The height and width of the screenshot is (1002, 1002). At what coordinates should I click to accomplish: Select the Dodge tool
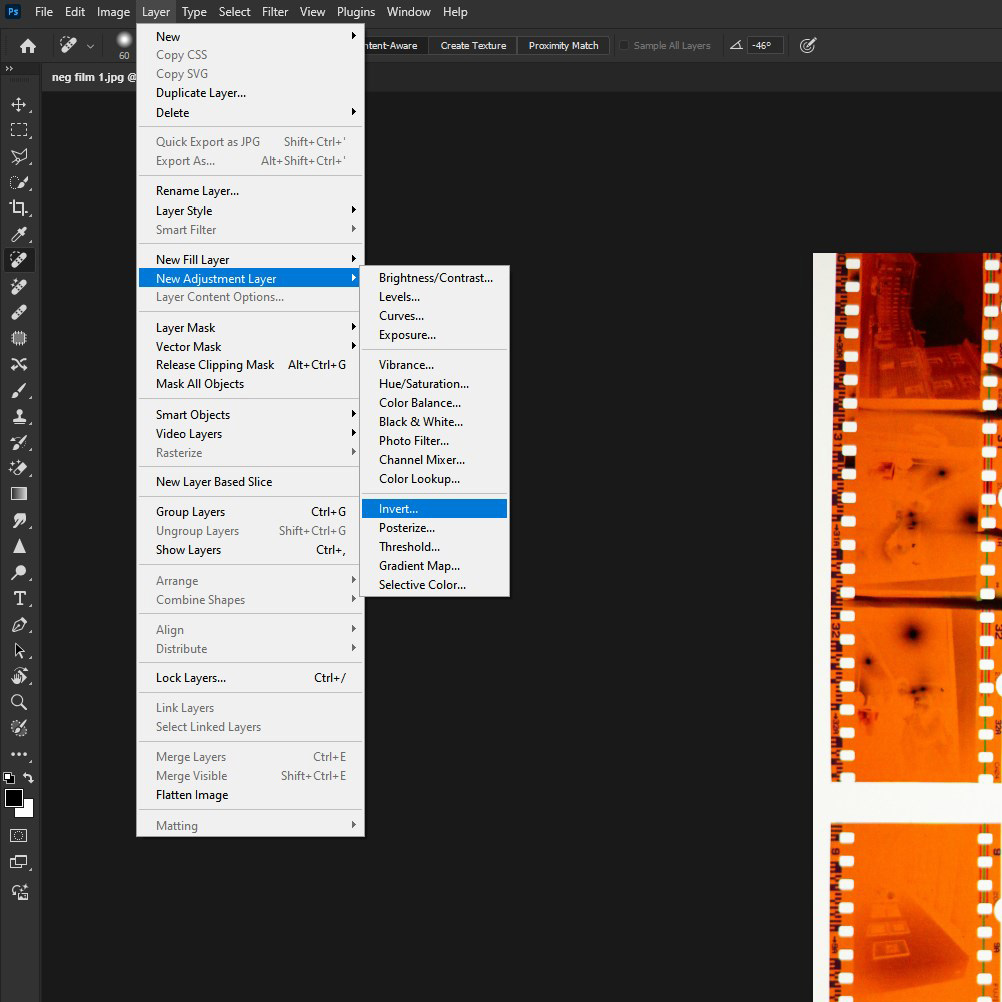19,573
